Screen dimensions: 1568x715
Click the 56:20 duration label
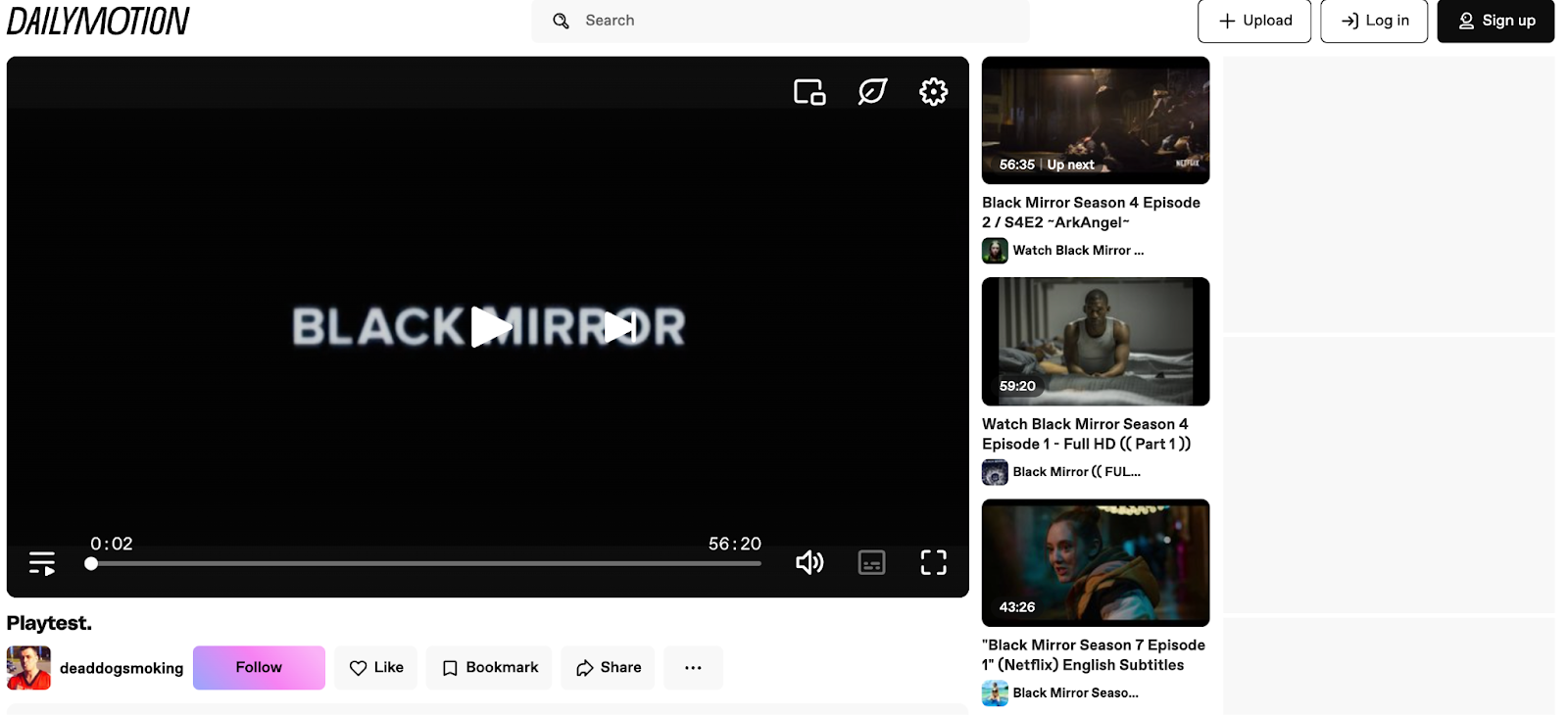coord(735,544)
